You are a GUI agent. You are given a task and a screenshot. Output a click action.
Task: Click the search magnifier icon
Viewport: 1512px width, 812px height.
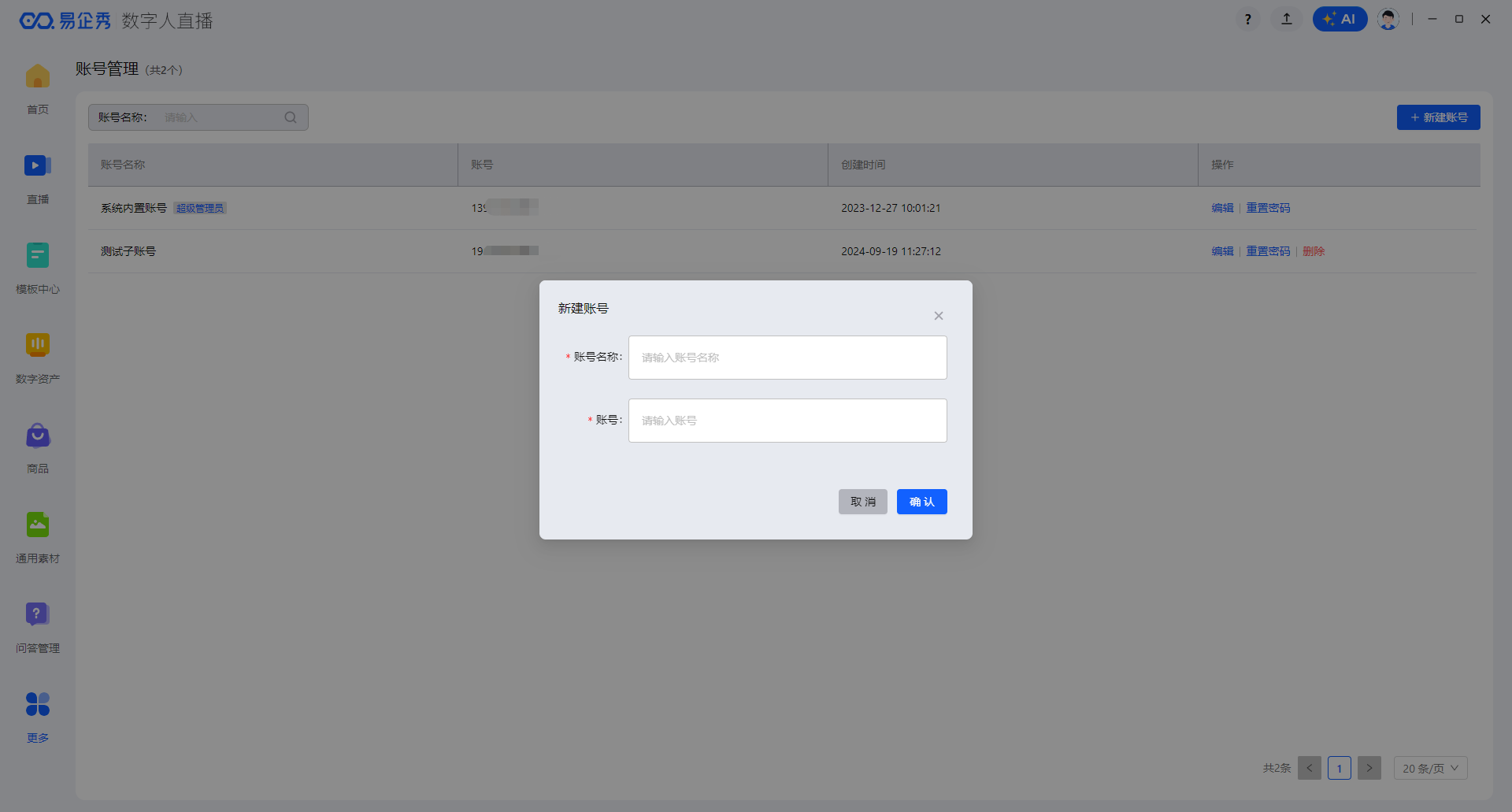[x=291, y=117]
